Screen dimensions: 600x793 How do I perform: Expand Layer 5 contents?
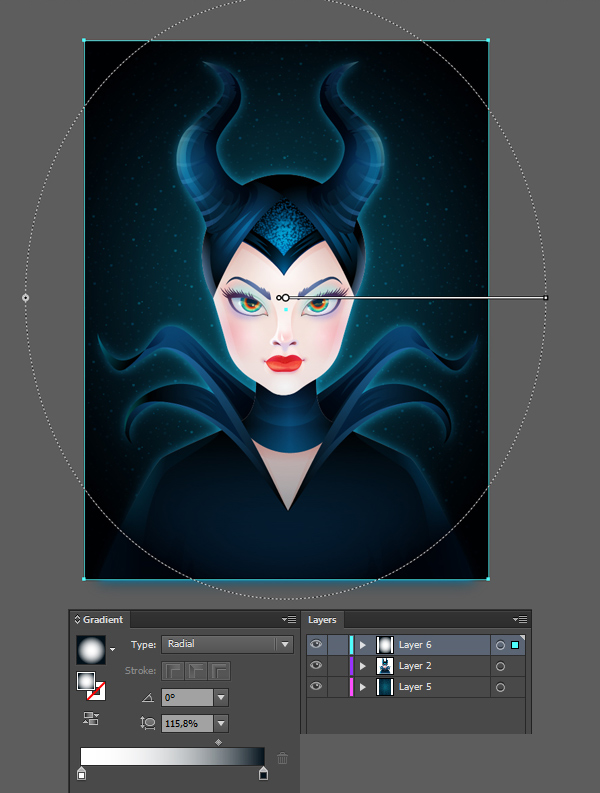point(363,687)
